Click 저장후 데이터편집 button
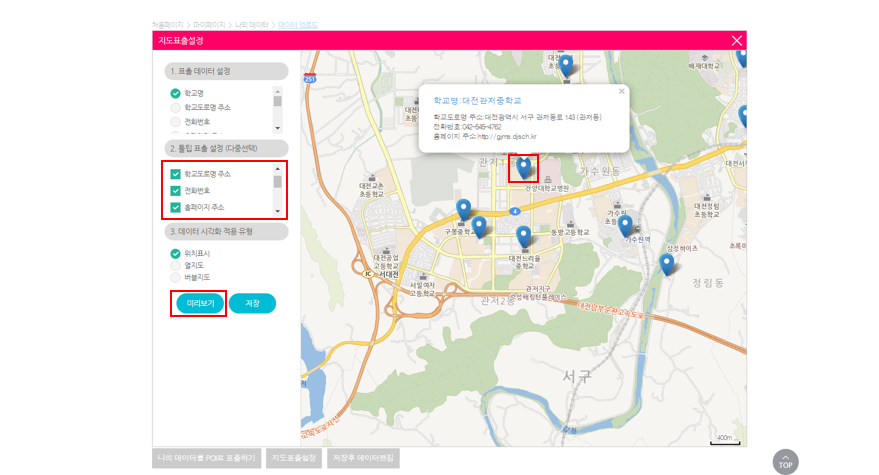879x475 pixels. point(363,458)
